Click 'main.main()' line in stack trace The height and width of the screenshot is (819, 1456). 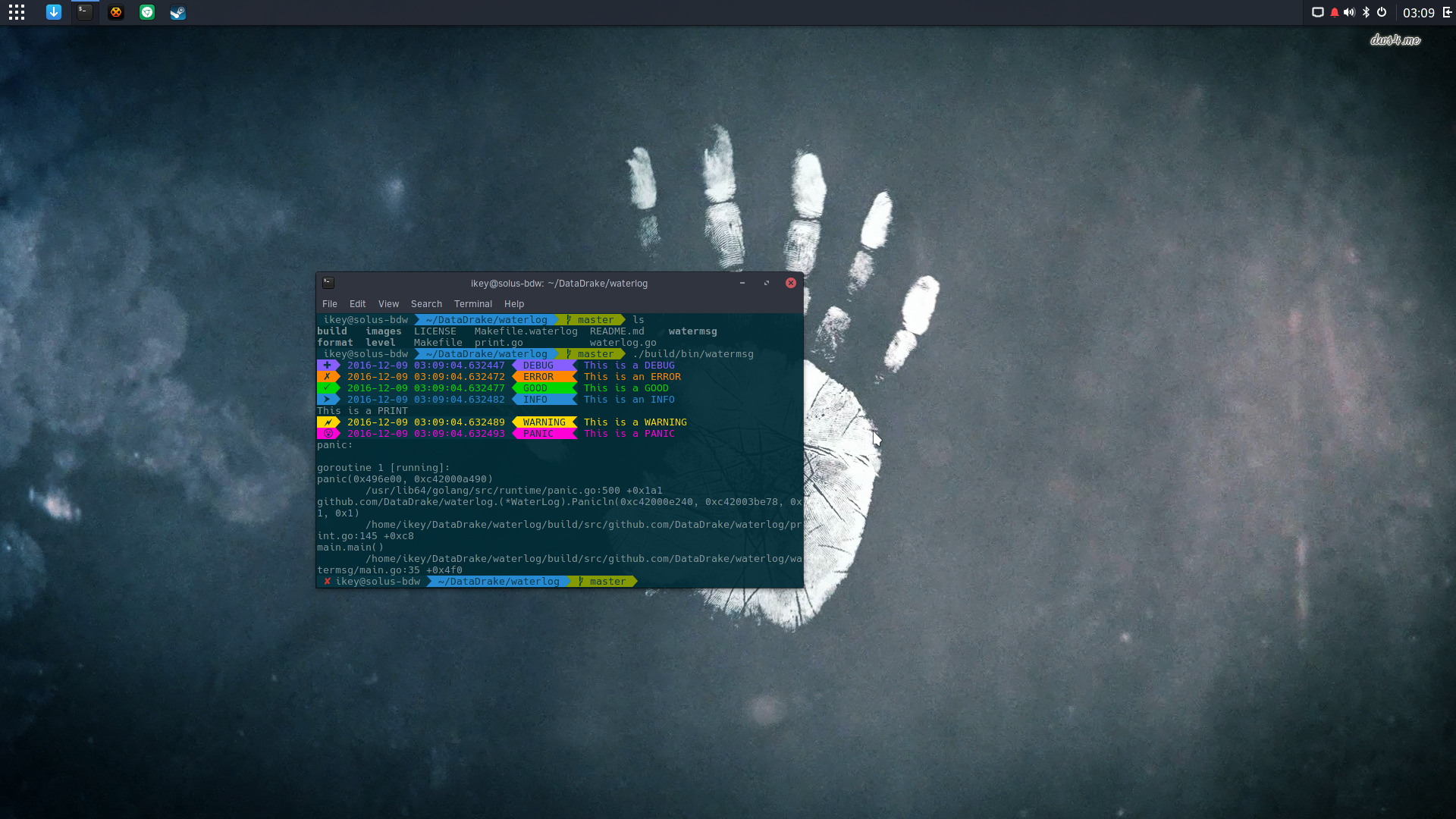coord(350,548)
